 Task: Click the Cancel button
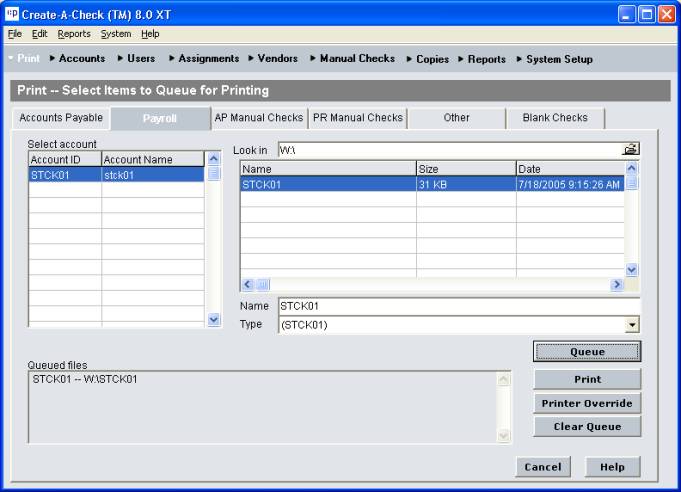543,467
